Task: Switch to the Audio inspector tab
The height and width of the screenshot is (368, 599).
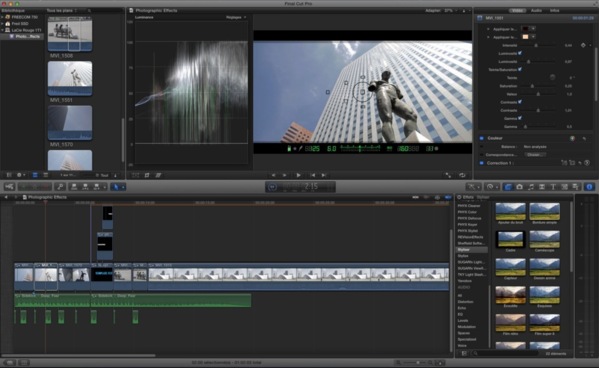Action: tap(536, 10)
